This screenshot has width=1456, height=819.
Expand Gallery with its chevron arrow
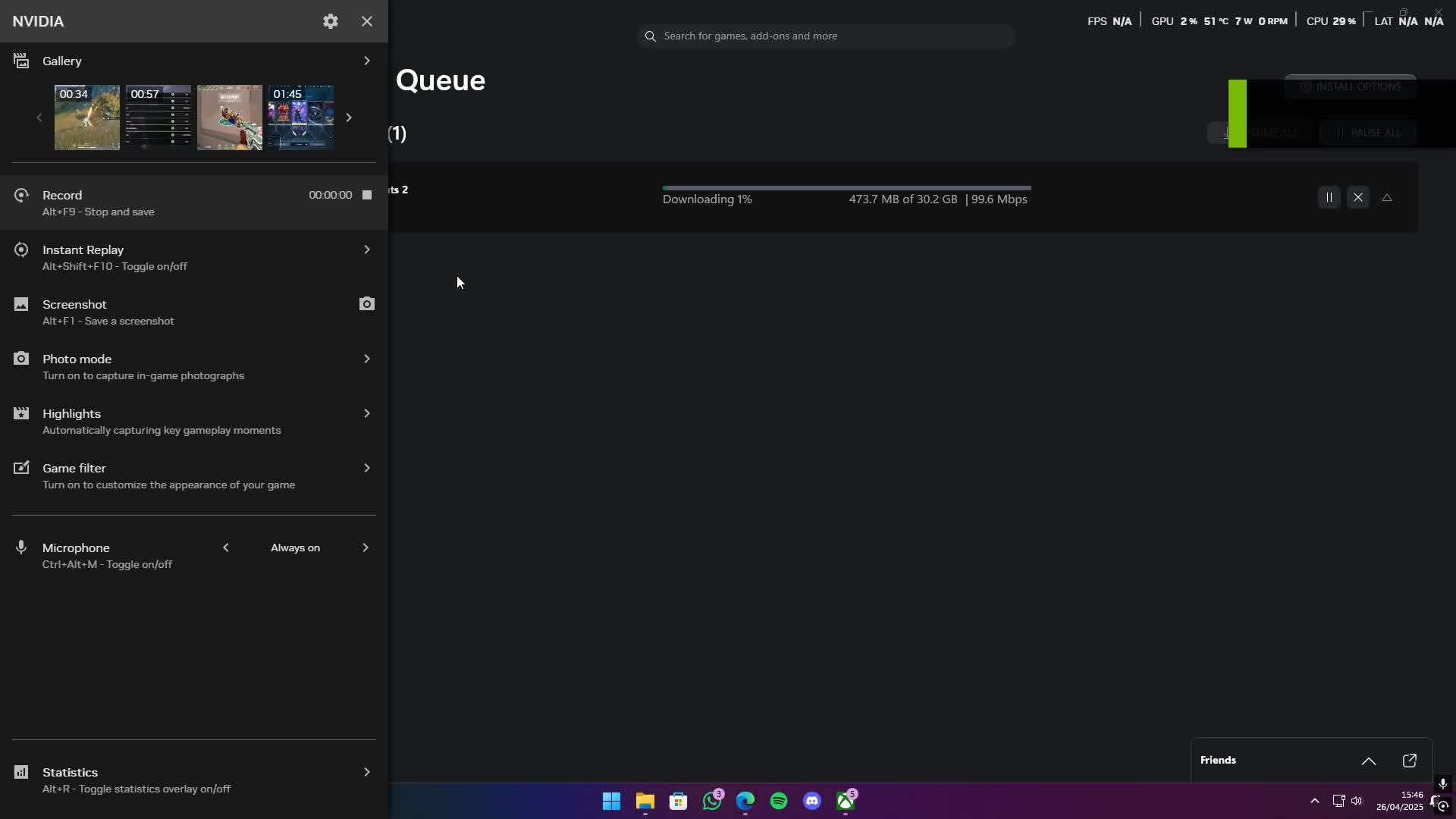click(367, 61)
